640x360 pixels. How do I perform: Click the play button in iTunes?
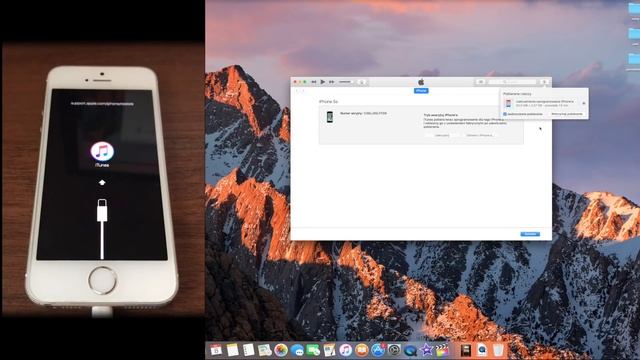(x=322, y=82)
